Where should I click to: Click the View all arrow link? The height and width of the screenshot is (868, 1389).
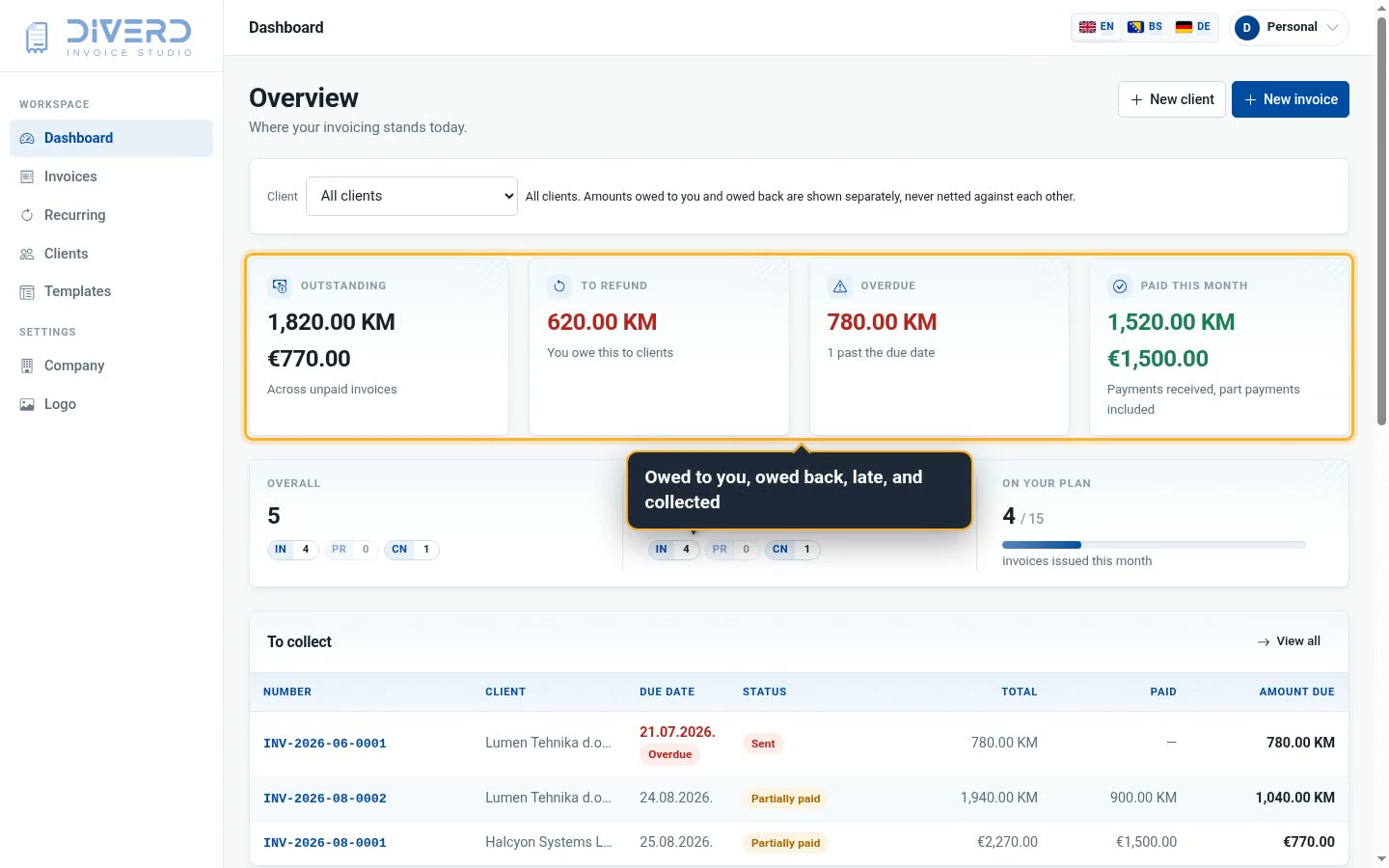click(x=1289, y=641)
